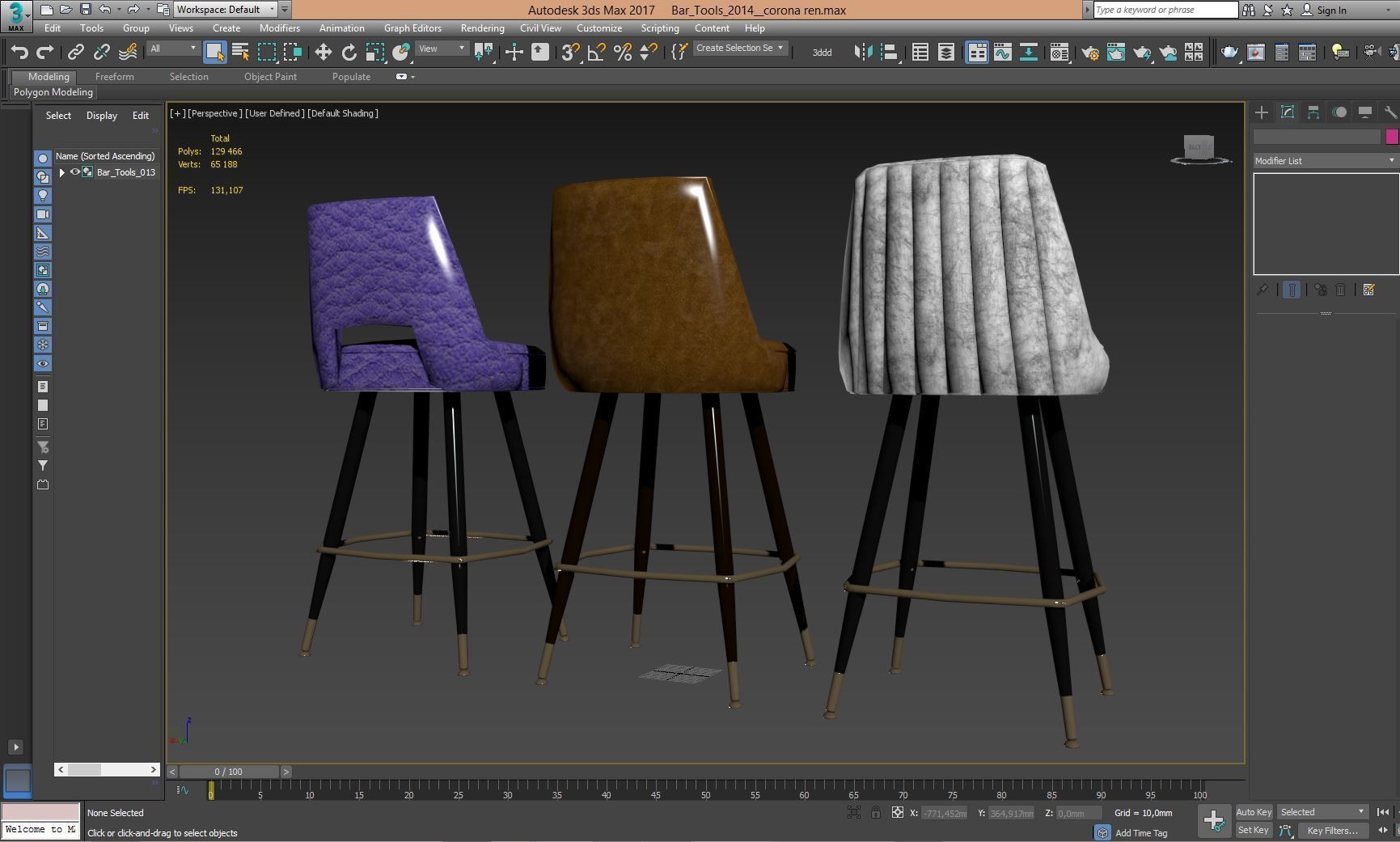Toggle Window/Crossing selection mode
The width and height of the screenshot is (1400, 842).
[x=292, y=52]
